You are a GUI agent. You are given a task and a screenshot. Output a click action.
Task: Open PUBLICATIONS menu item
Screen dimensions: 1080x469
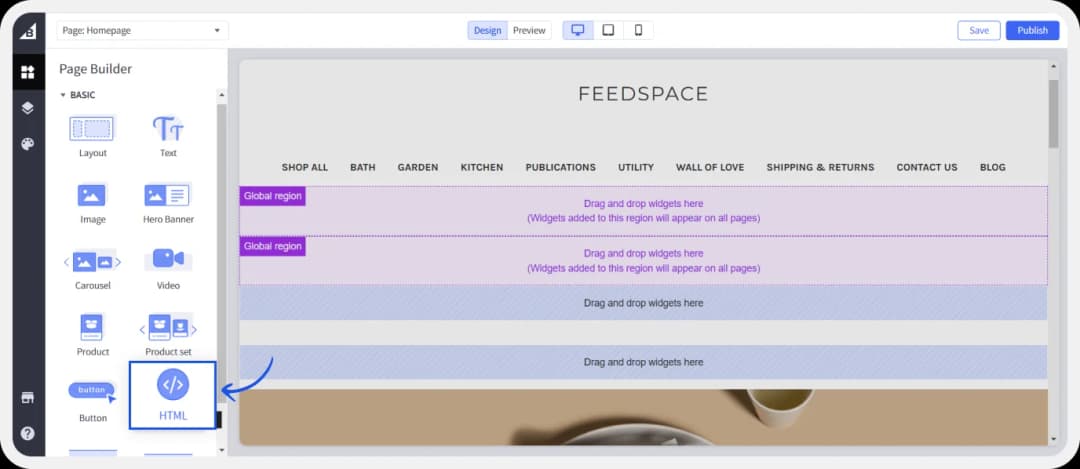click(561, 167)
